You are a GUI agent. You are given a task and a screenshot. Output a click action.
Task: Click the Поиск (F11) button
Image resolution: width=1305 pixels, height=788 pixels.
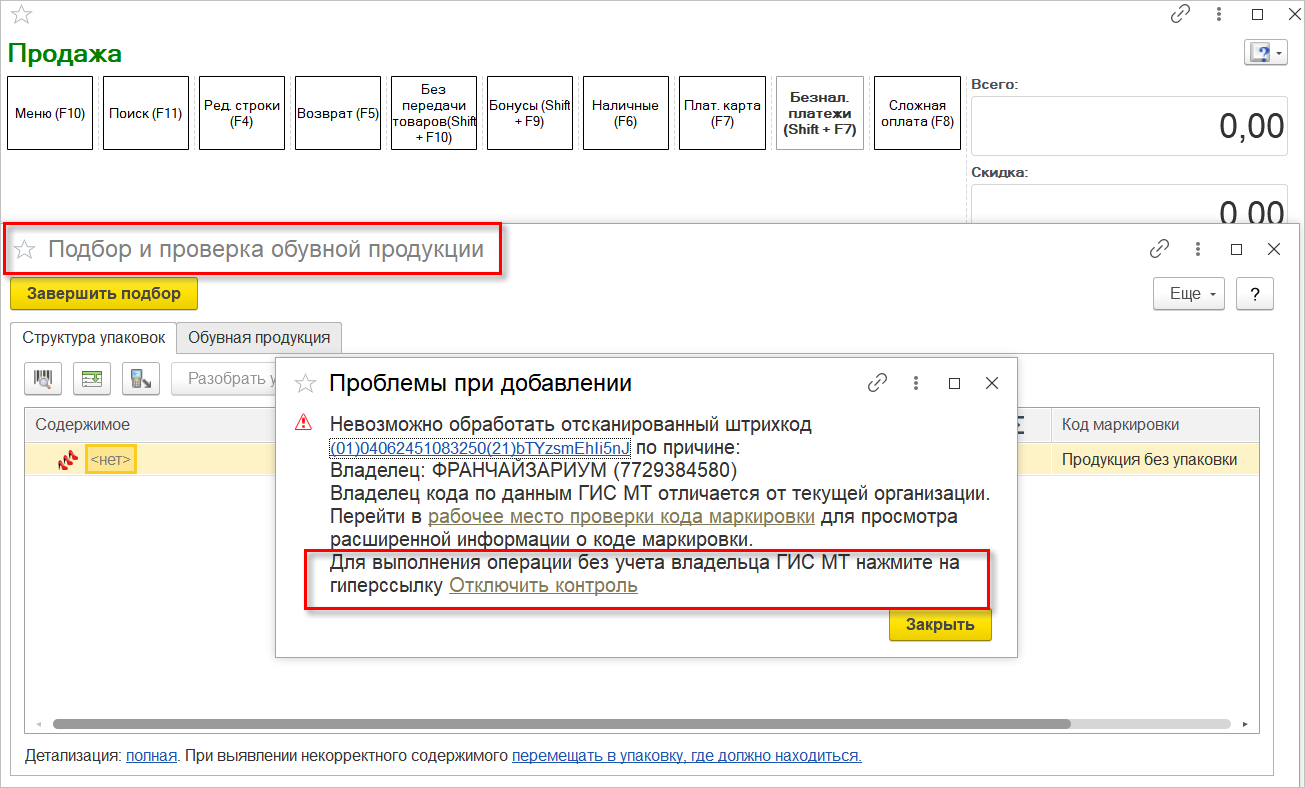click(146, 113)
